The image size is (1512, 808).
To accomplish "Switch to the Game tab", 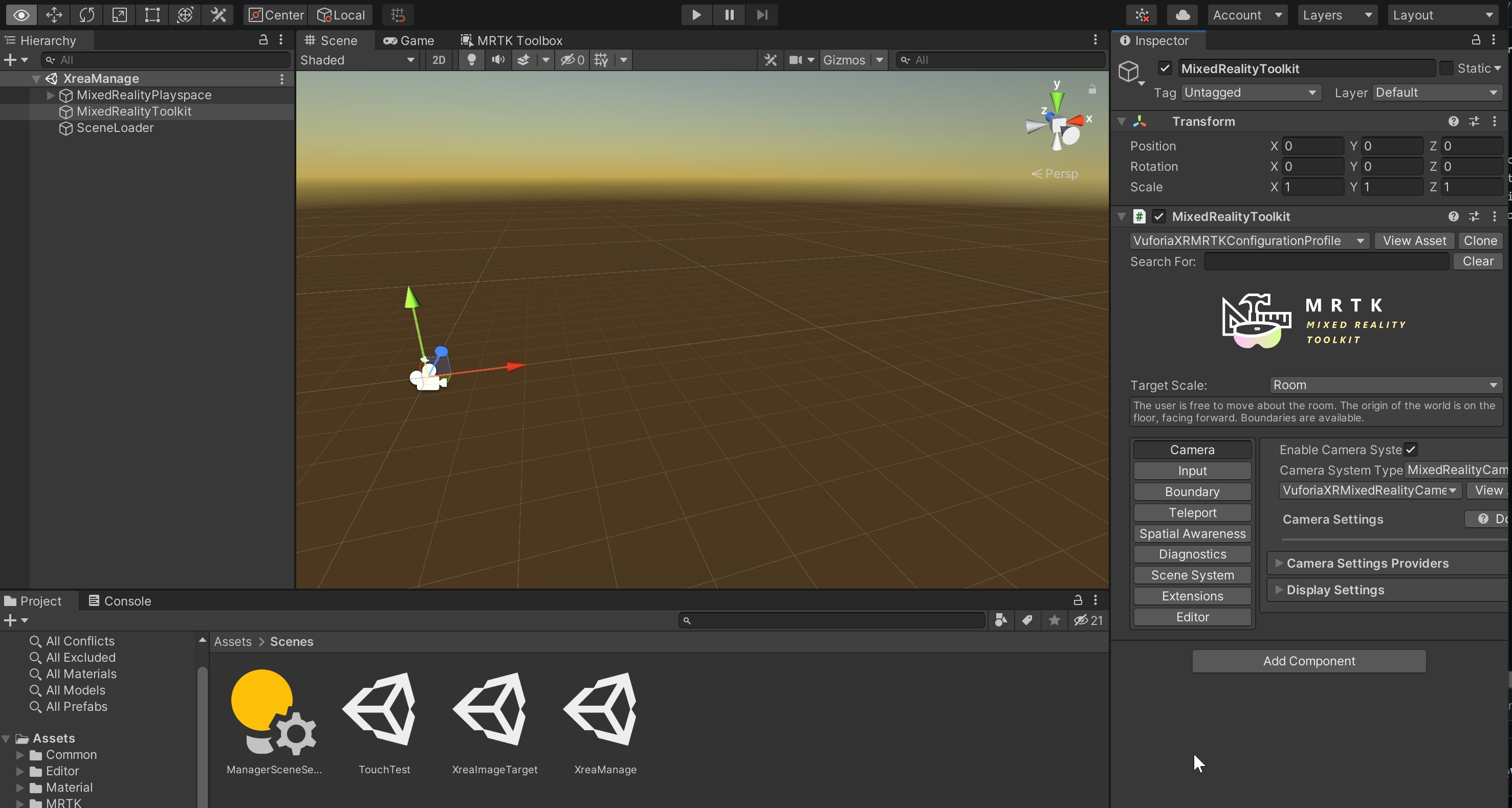I will point(409,40).
